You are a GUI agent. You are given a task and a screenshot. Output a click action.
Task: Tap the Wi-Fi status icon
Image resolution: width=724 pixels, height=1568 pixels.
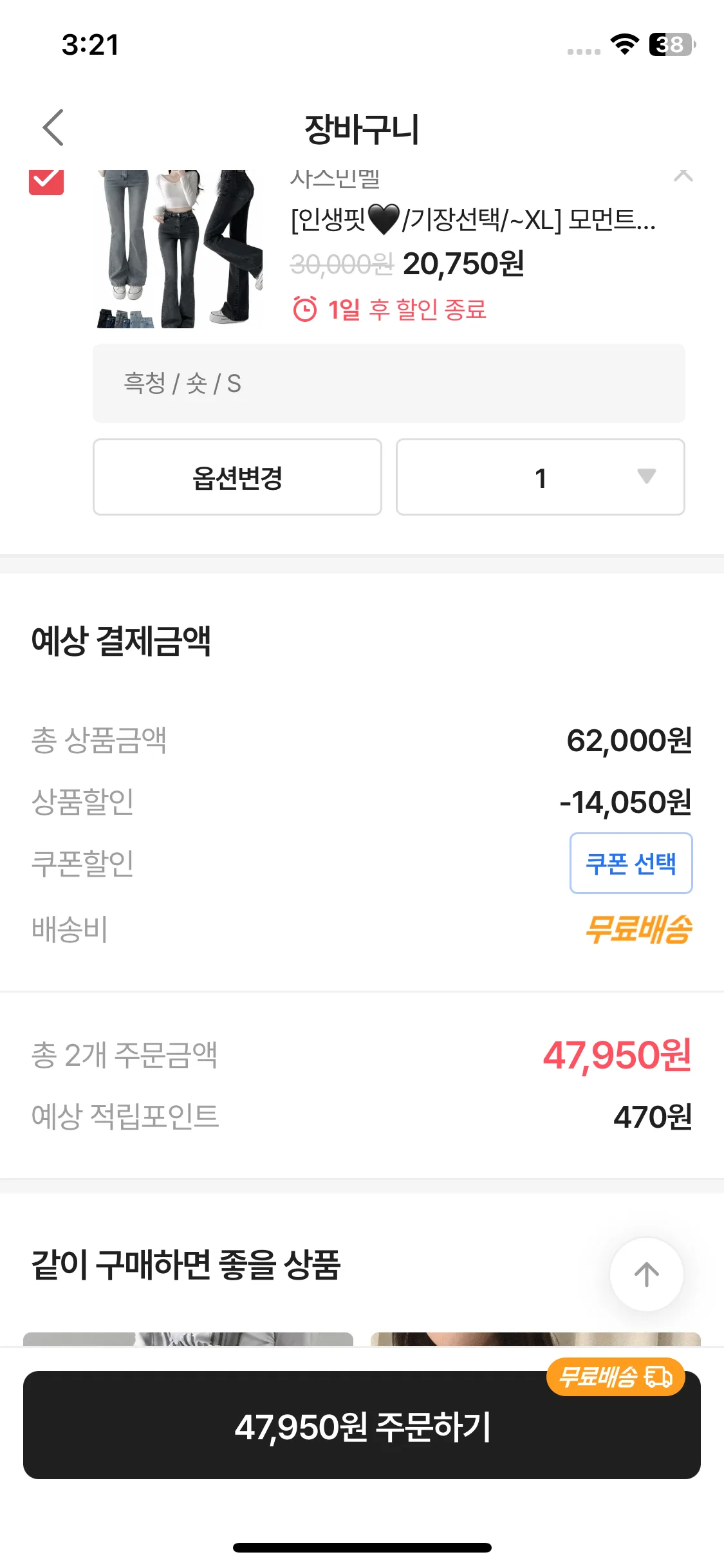pos(624,44)
